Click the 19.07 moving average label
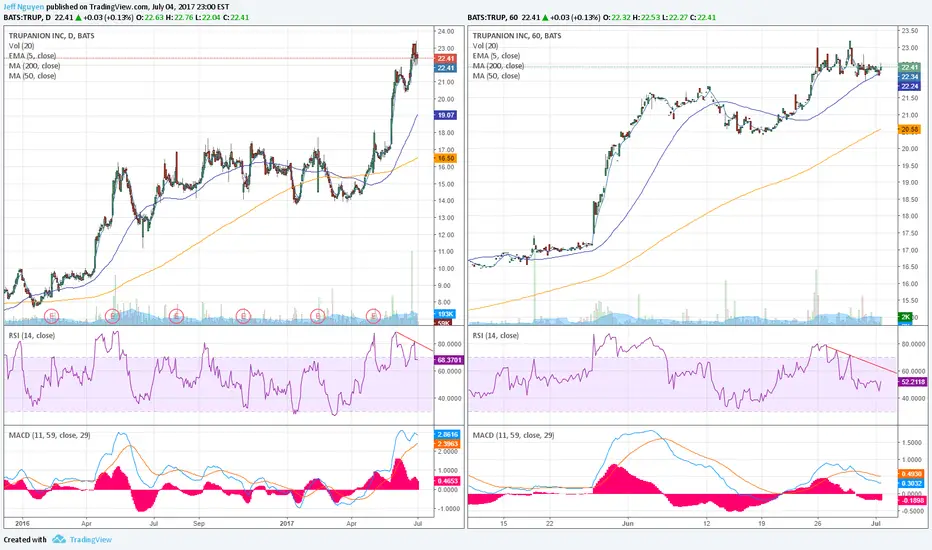The width and height of the screenshot is (932, 550). [446, 115]
